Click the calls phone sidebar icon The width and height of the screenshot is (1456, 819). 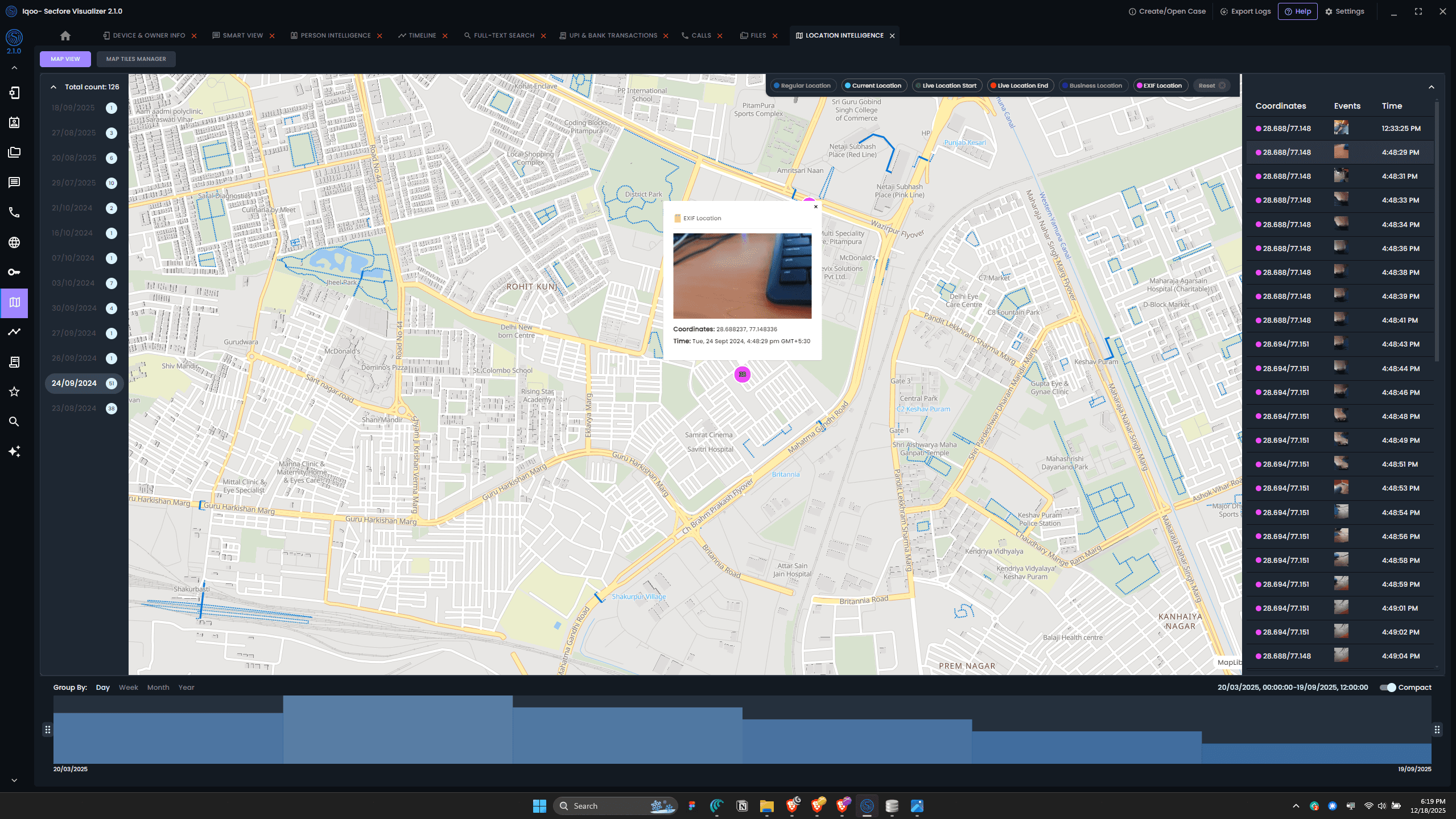coord(14,213)
